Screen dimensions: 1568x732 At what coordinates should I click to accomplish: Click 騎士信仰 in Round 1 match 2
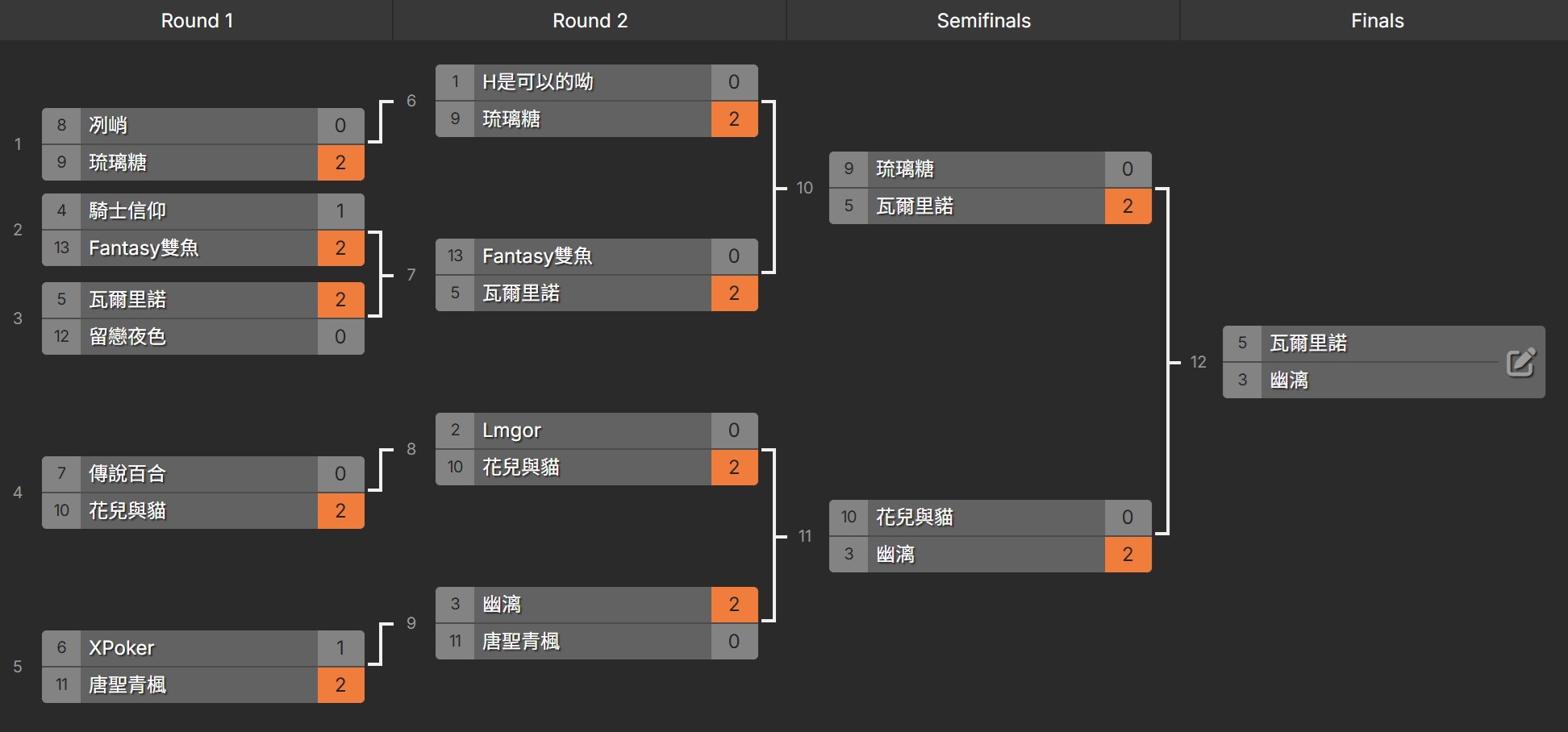click(127, 211)
